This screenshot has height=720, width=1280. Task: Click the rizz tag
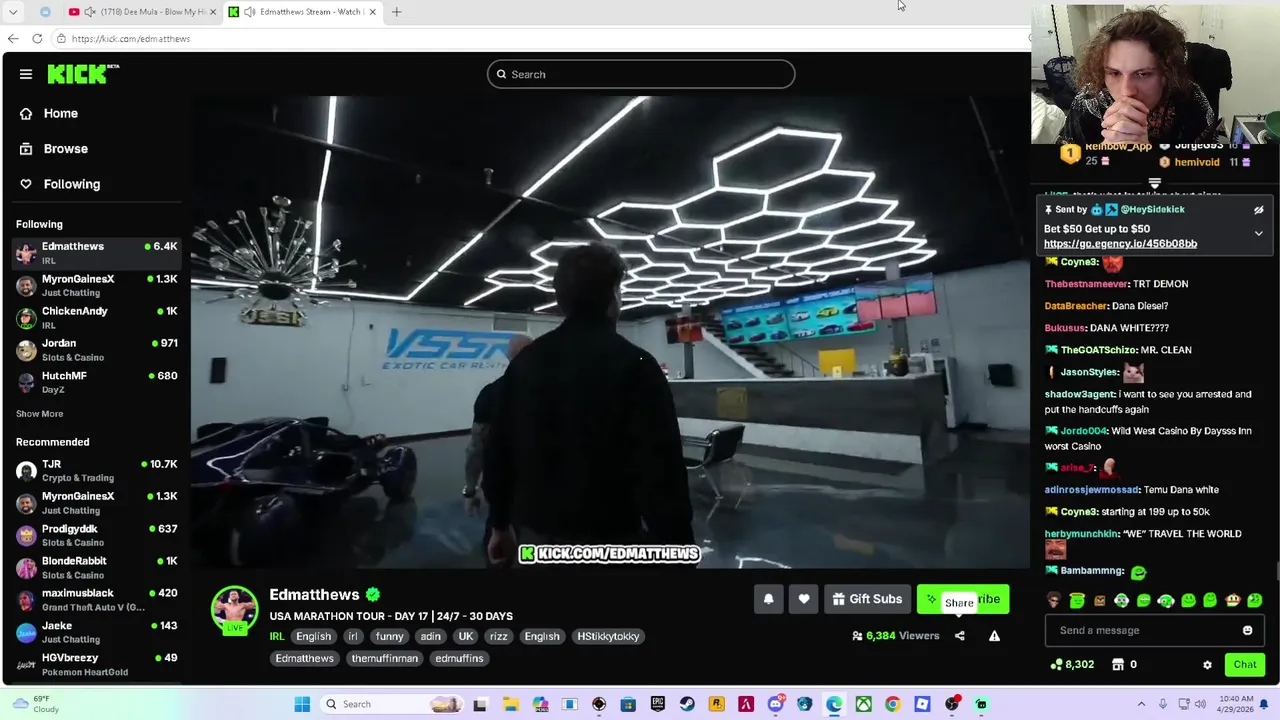(x=498, y=636)
